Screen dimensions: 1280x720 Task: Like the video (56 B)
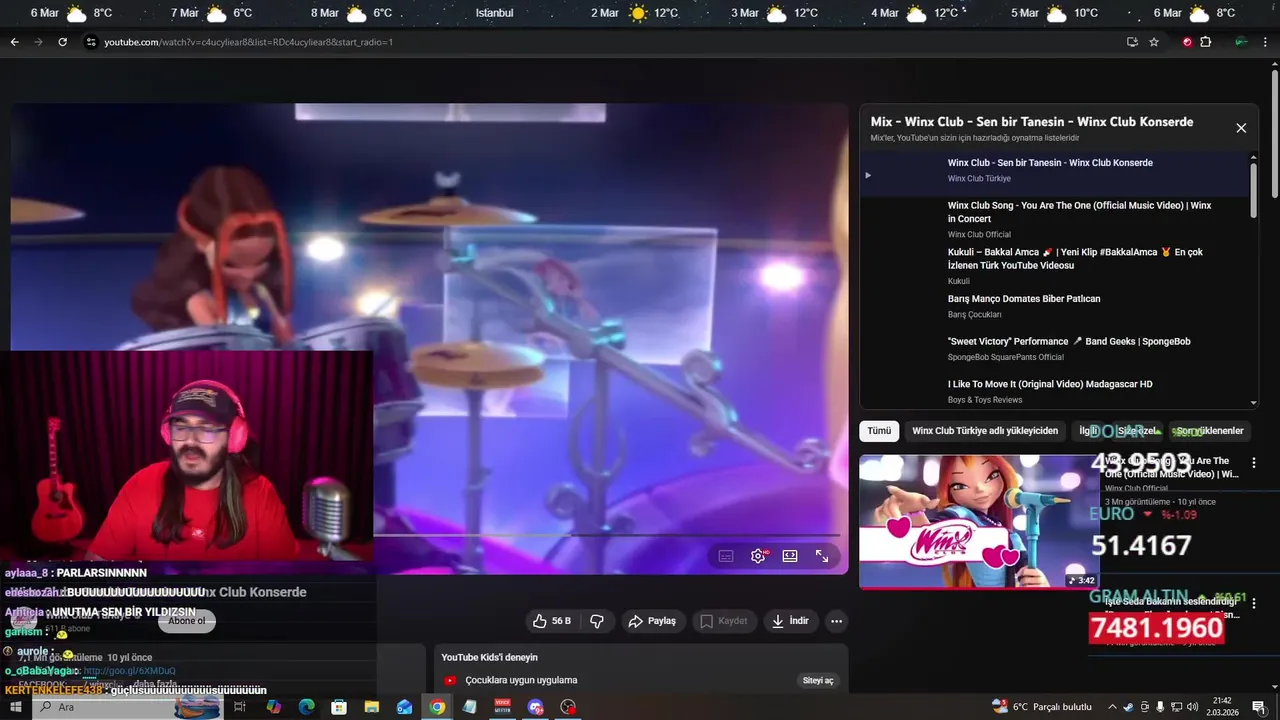[x=551, y=621]
